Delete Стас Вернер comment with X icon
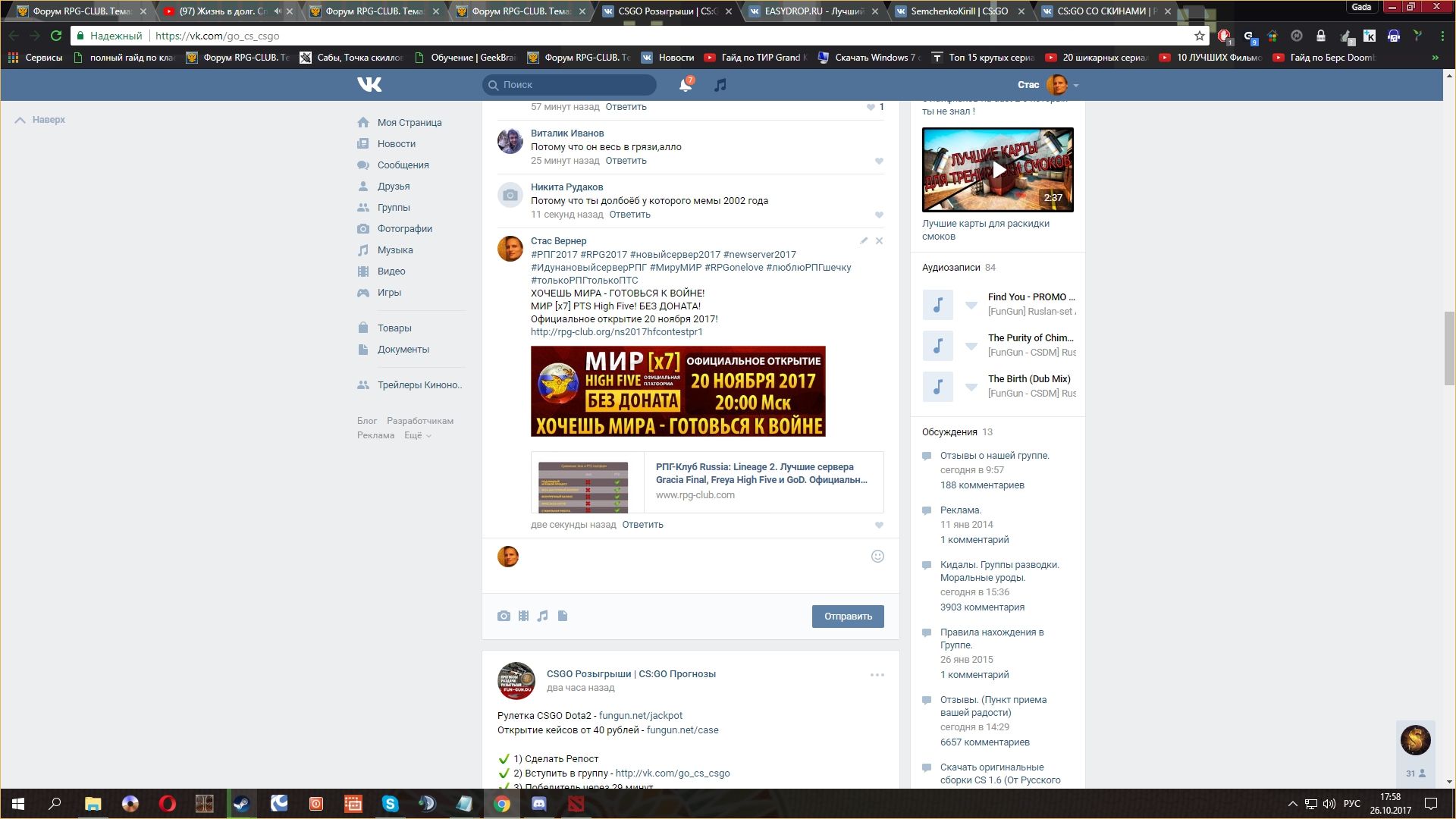Viewport: 1456px width, 819px height. [879, 240]
